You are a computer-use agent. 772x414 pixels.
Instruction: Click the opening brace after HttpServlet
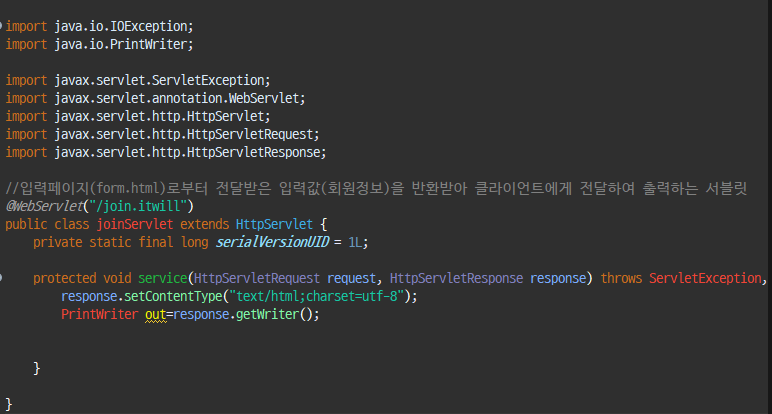tap(323, 224)
